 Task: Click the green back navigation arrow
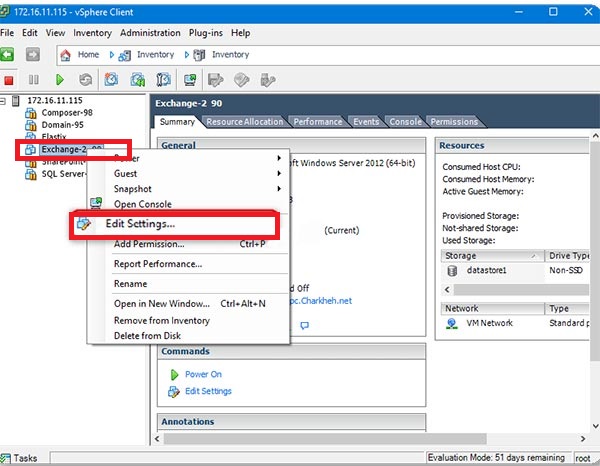(x=7, y=55)
